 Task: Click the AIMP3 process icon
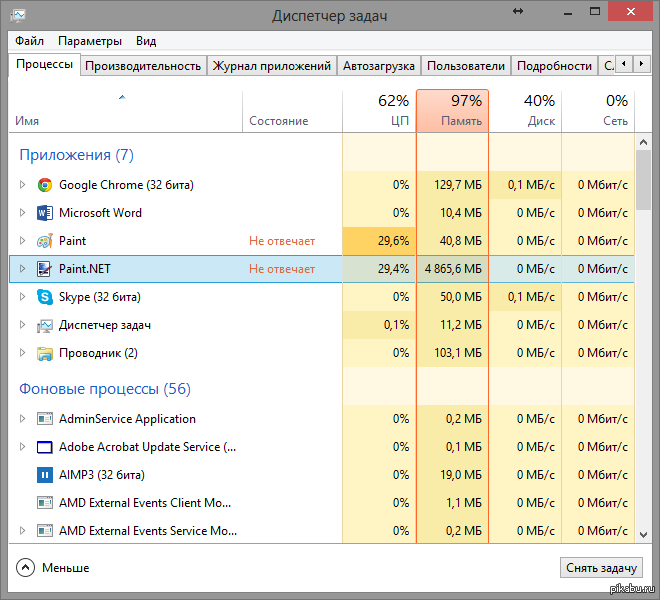click(x=45, y=475)
